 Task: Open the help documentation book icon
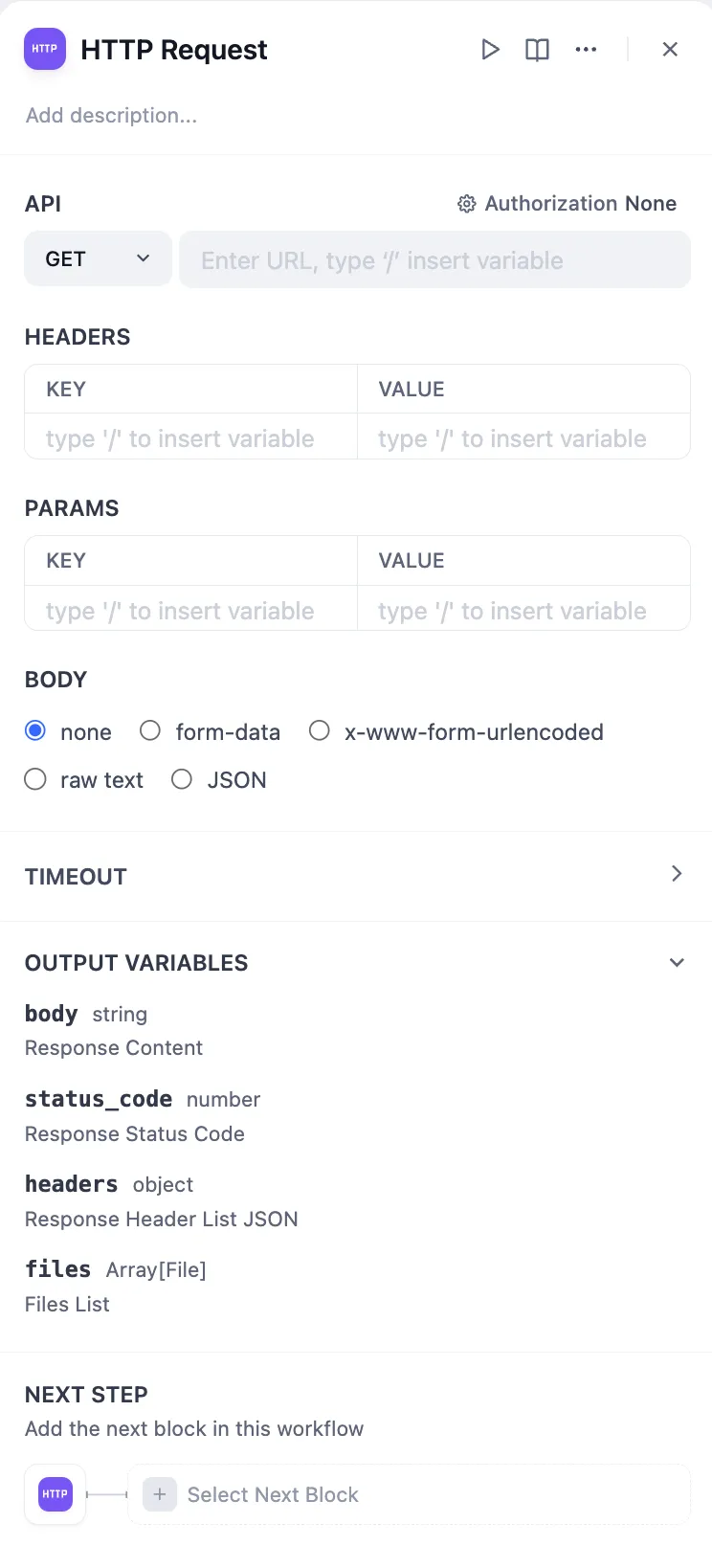tap(538, 50)
